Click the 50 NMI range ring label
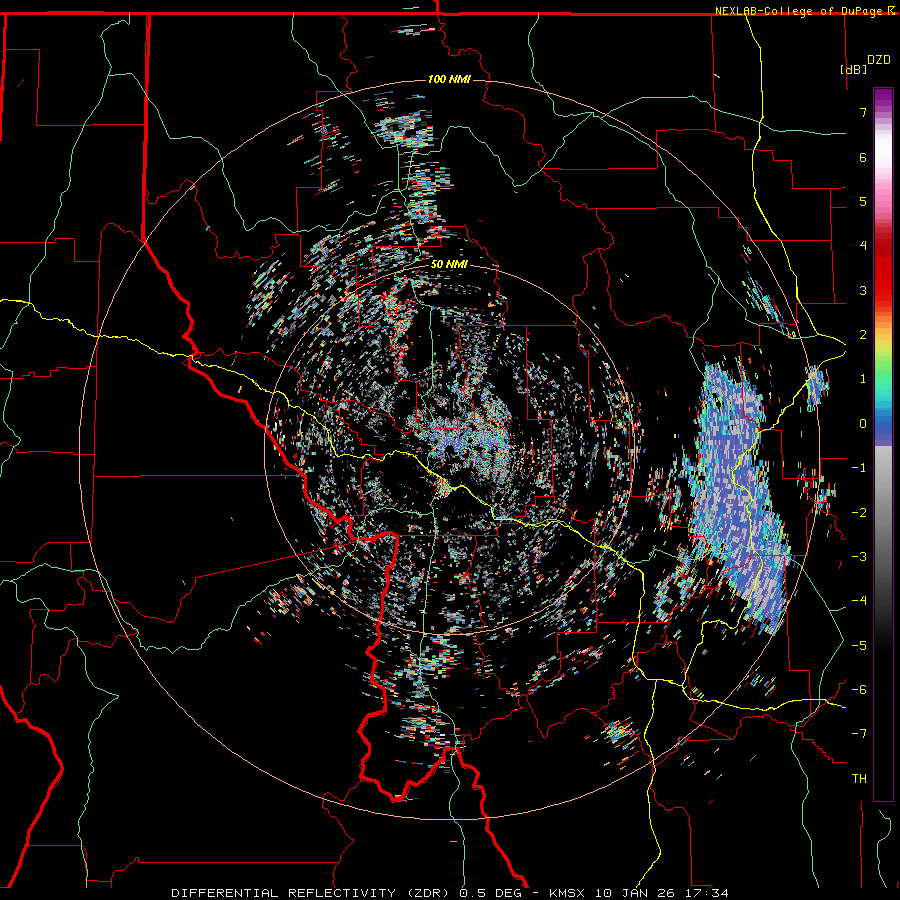The width and height of the screenshot is (900, 900). click(x=449, y=264)
